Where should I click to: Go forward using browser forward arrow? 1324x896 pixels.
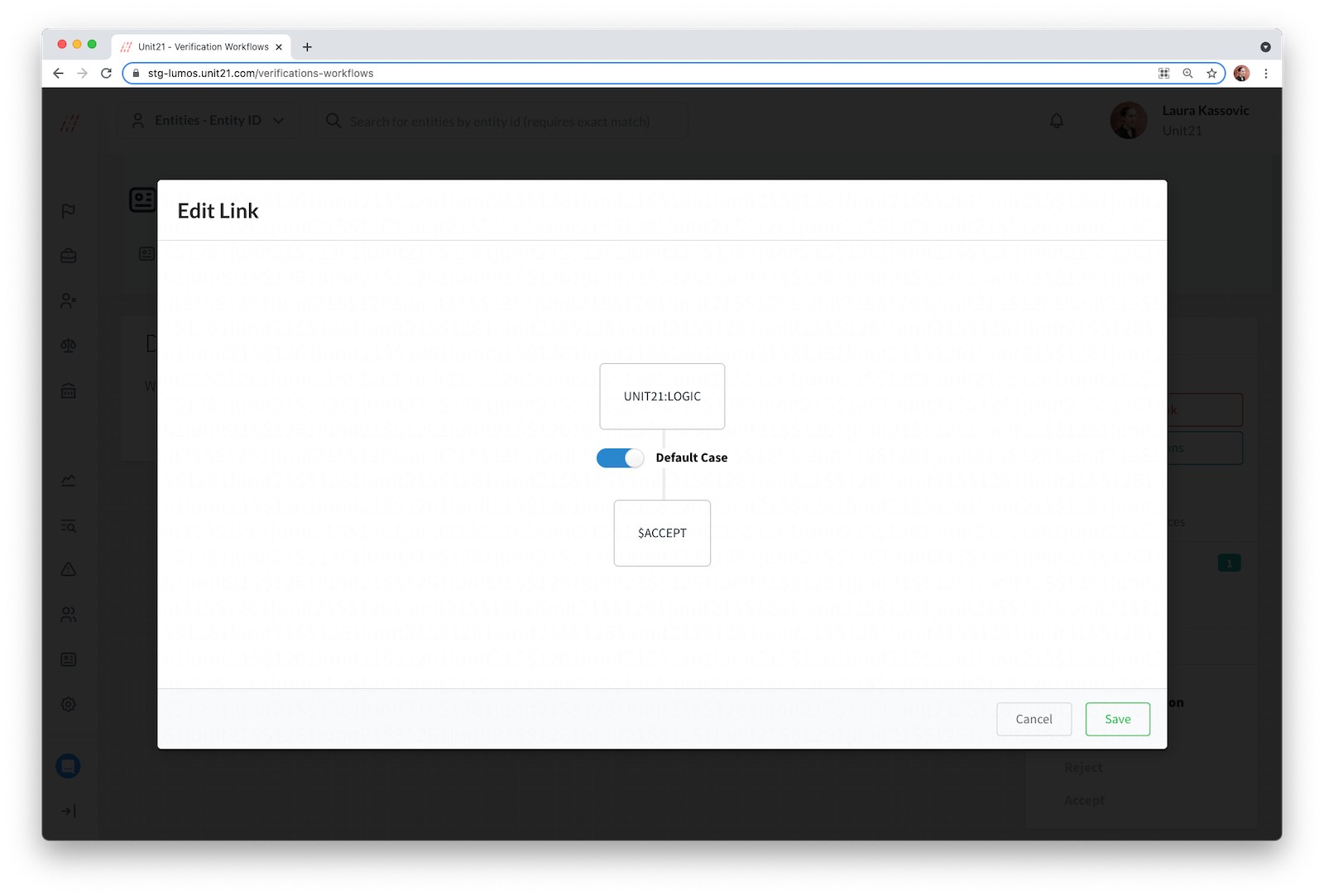(82, 73)
